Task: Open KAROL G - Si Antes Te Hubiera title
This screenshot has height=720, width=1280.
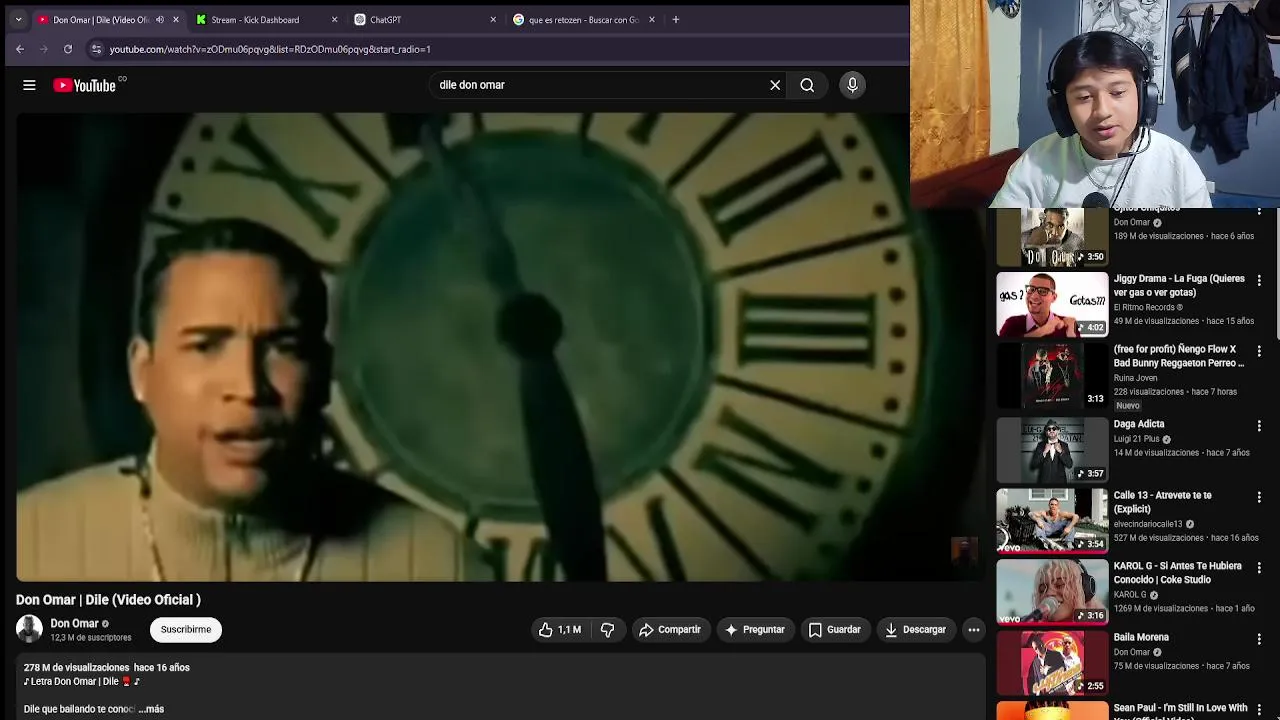Action: [x=1178, y=573]
